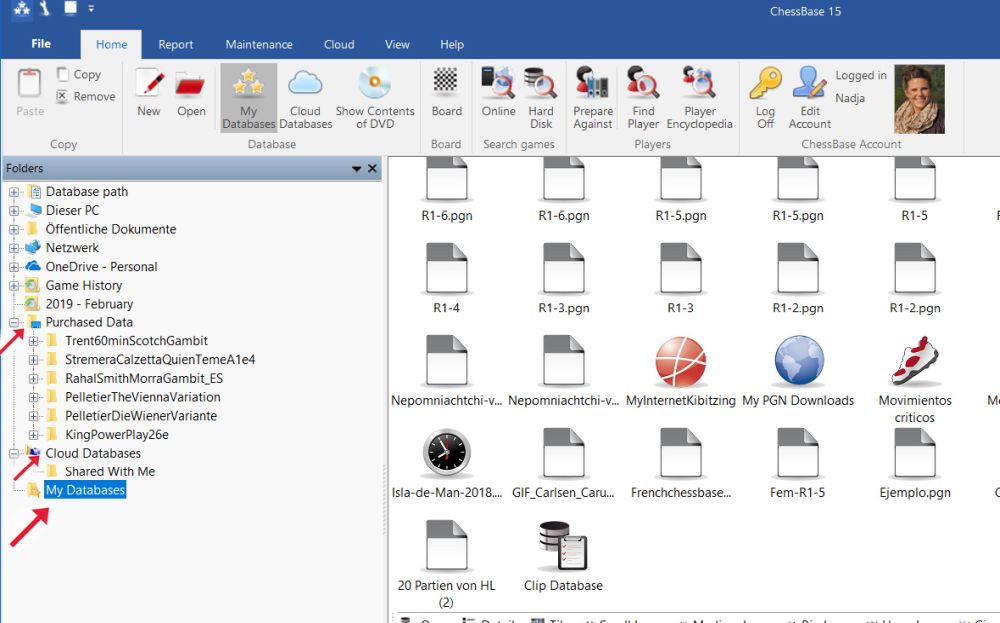Collapse the Purchased Data tree node
Viewport: 1000px width, 623px height.
coord(14,323)
